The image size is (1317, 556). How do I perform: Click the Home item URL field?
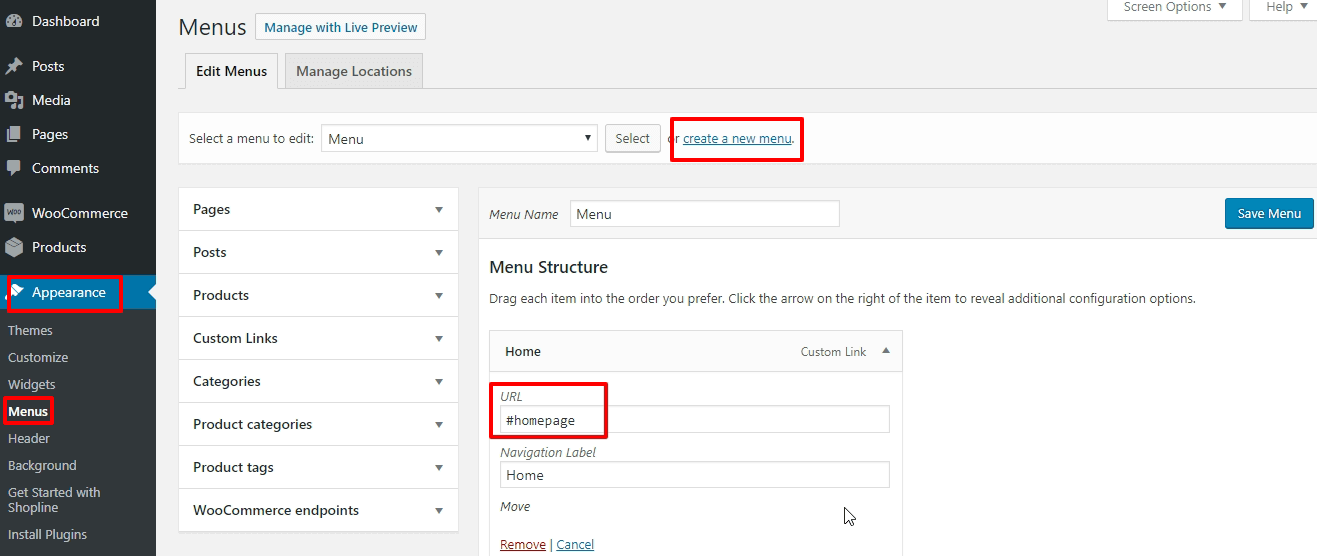point(695,420)
